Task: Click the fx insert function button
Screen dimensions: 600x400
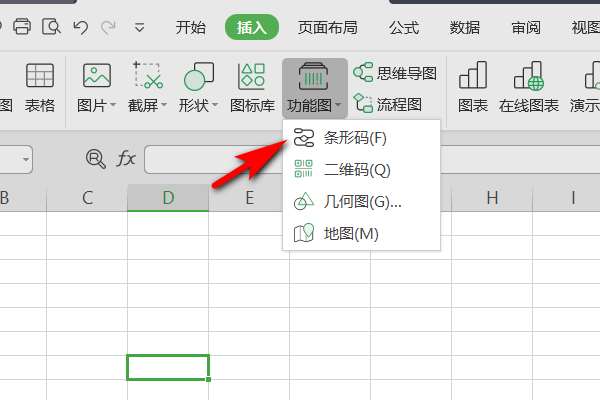Action: (126, 159)
